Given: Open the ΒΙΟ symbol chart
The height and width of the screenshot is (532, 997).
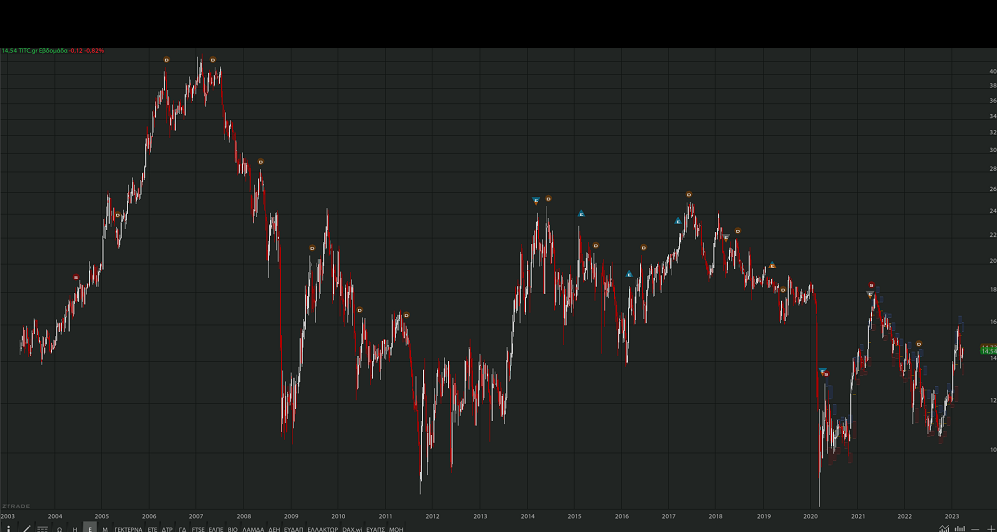Looking at the screenshot, I should tap(233, 529).
